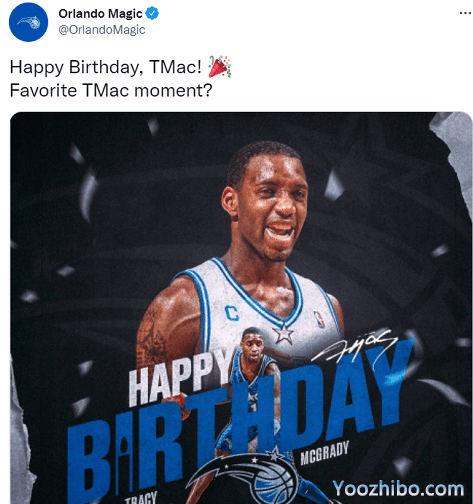Click the Yoozhibo.com watermark
473x504 pixels.
coord(398,489)
